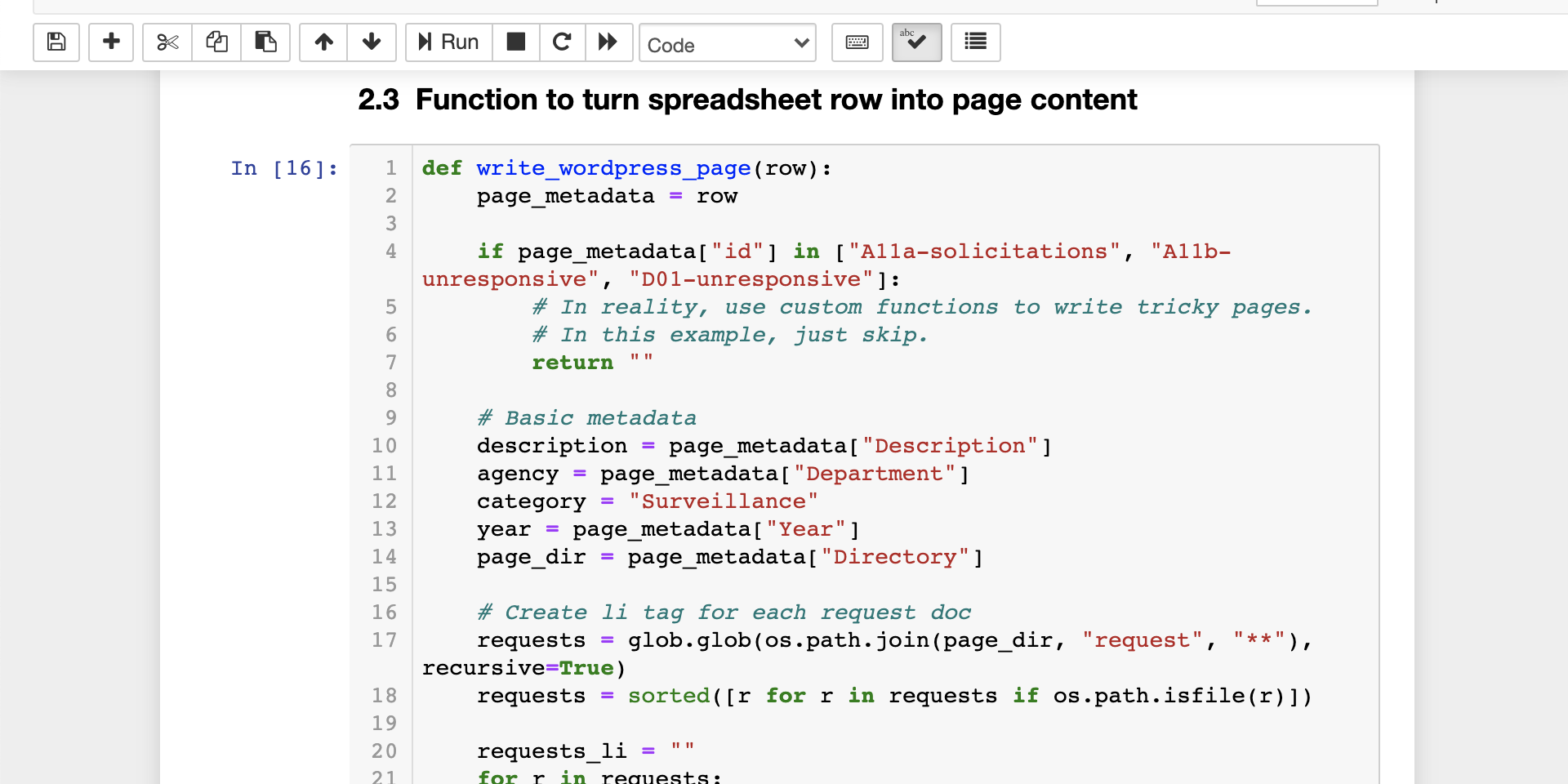Click the '# Create li tag' comment

point(724,612)
